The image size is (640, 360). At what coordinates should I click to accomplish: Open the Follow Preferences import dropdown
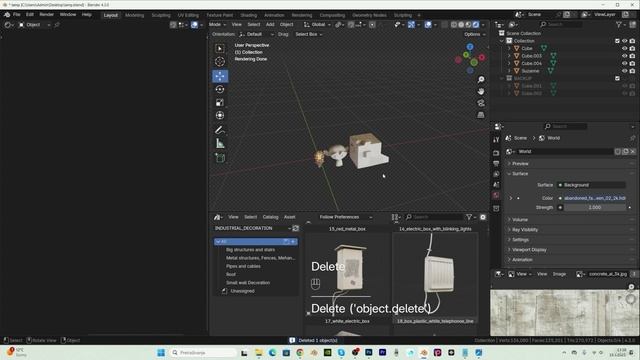345,217
